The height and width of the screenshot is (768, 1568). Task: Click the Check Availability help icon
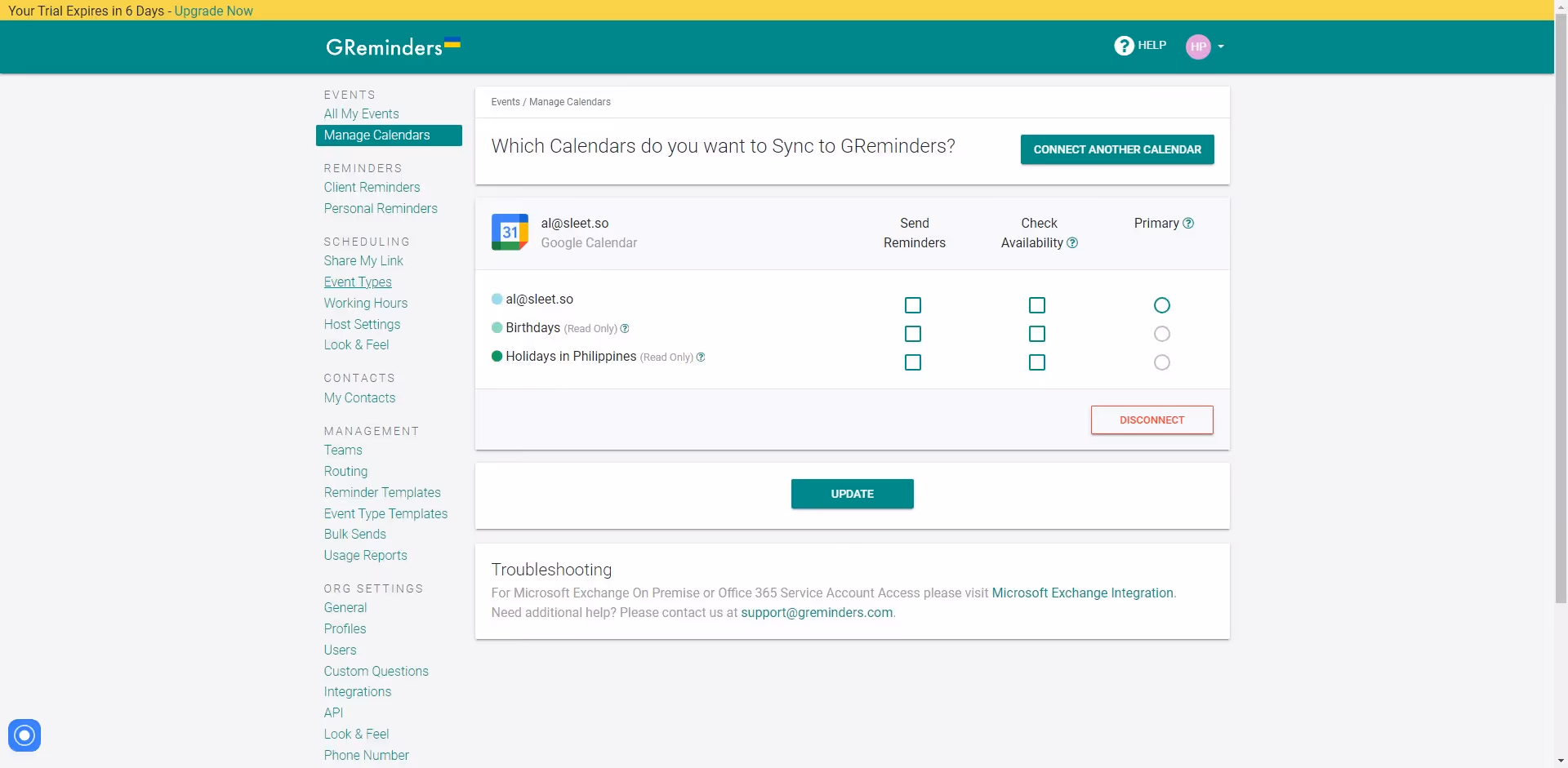click(x=1072, y=243)
